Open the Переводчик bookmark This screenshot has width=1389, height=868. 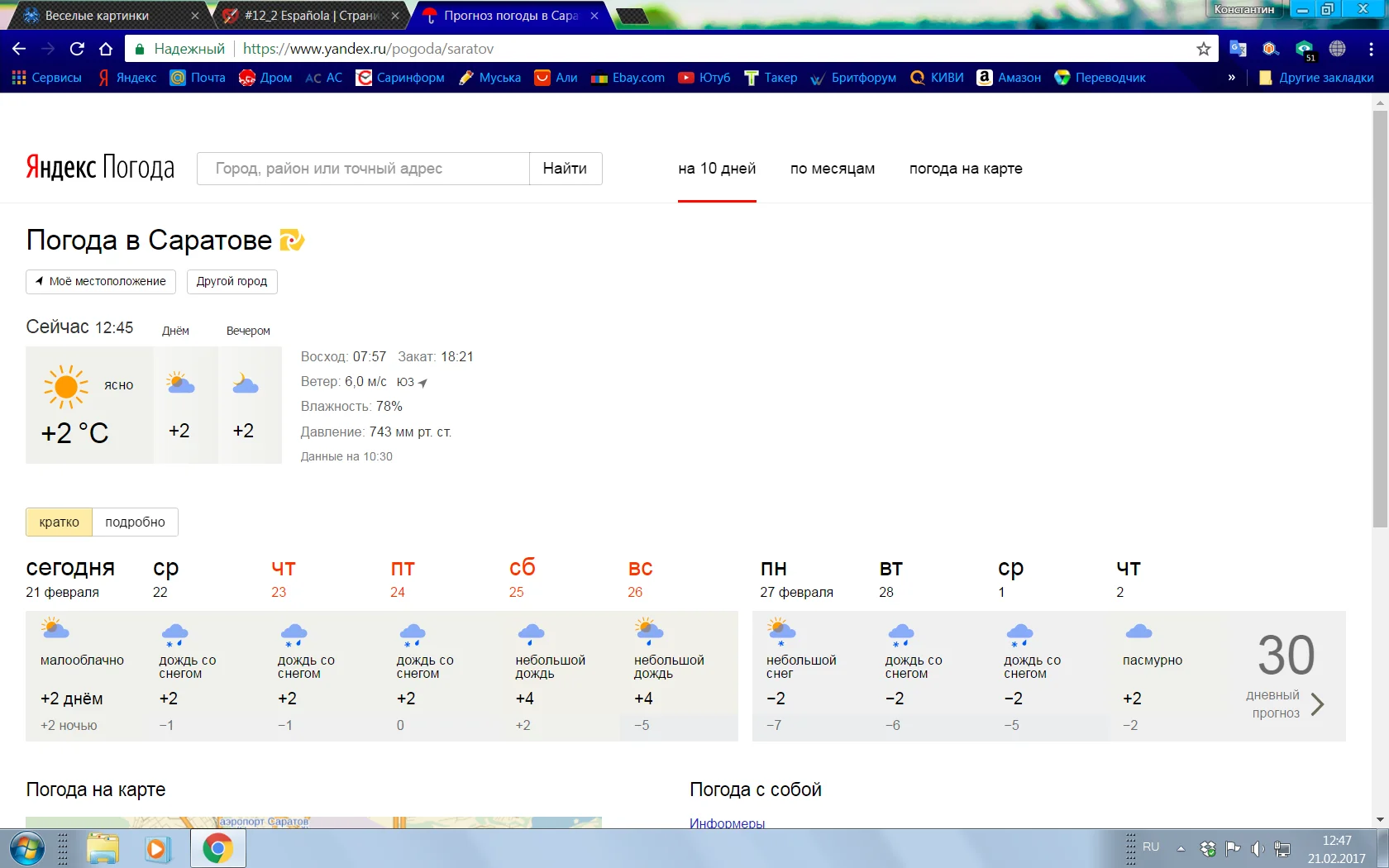click(1100, 78)
